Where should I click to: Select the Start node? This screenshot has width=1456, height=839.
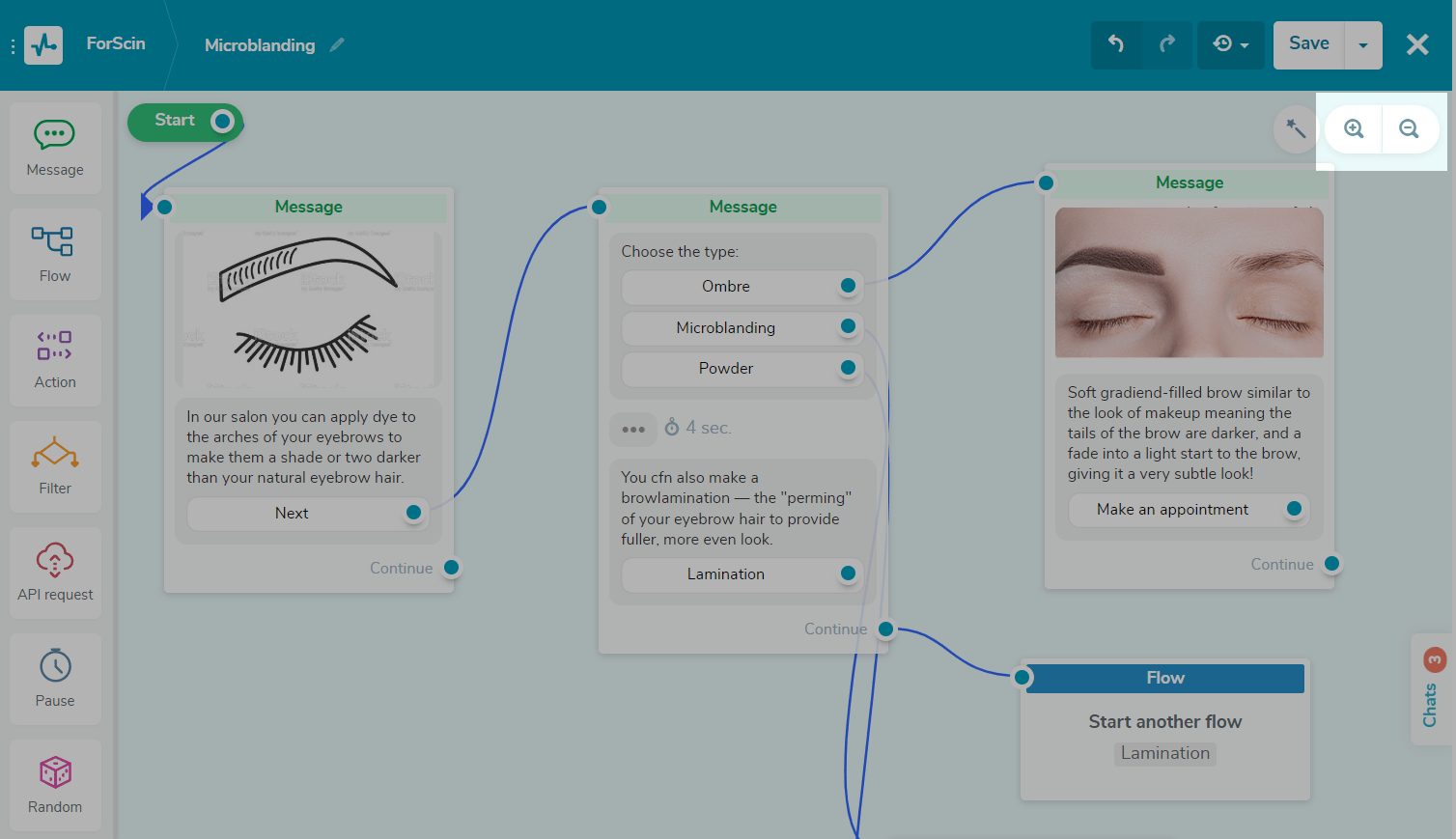pyautogui.click(x=175, y=121)
